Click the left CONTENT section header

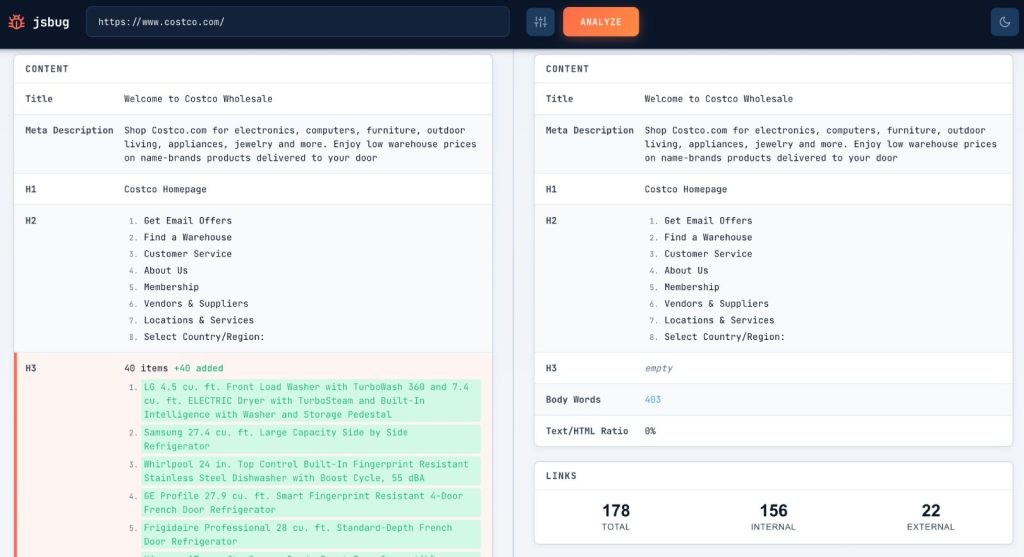[46, 69]
